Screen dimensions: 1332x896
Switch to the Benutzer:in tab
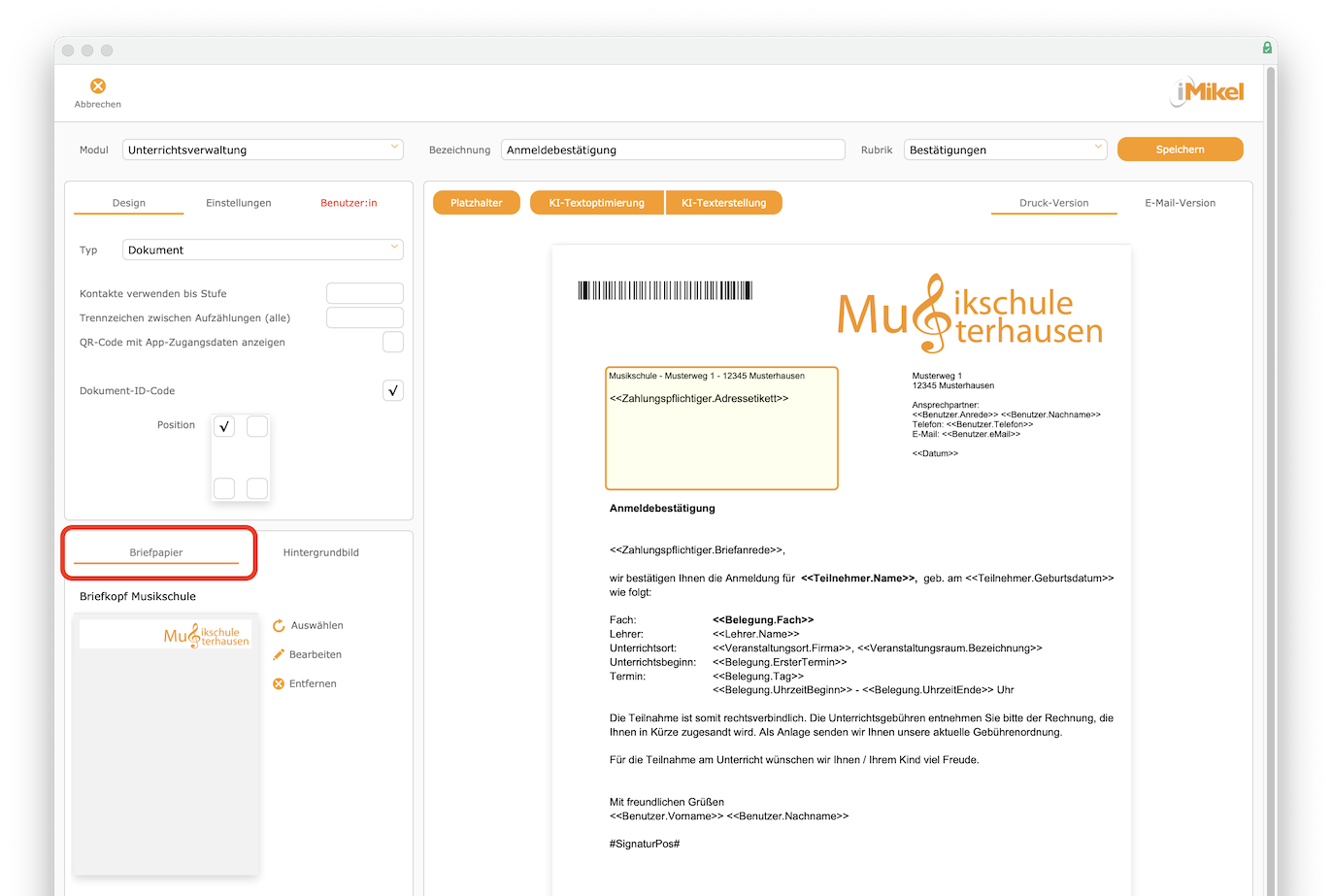349,203
